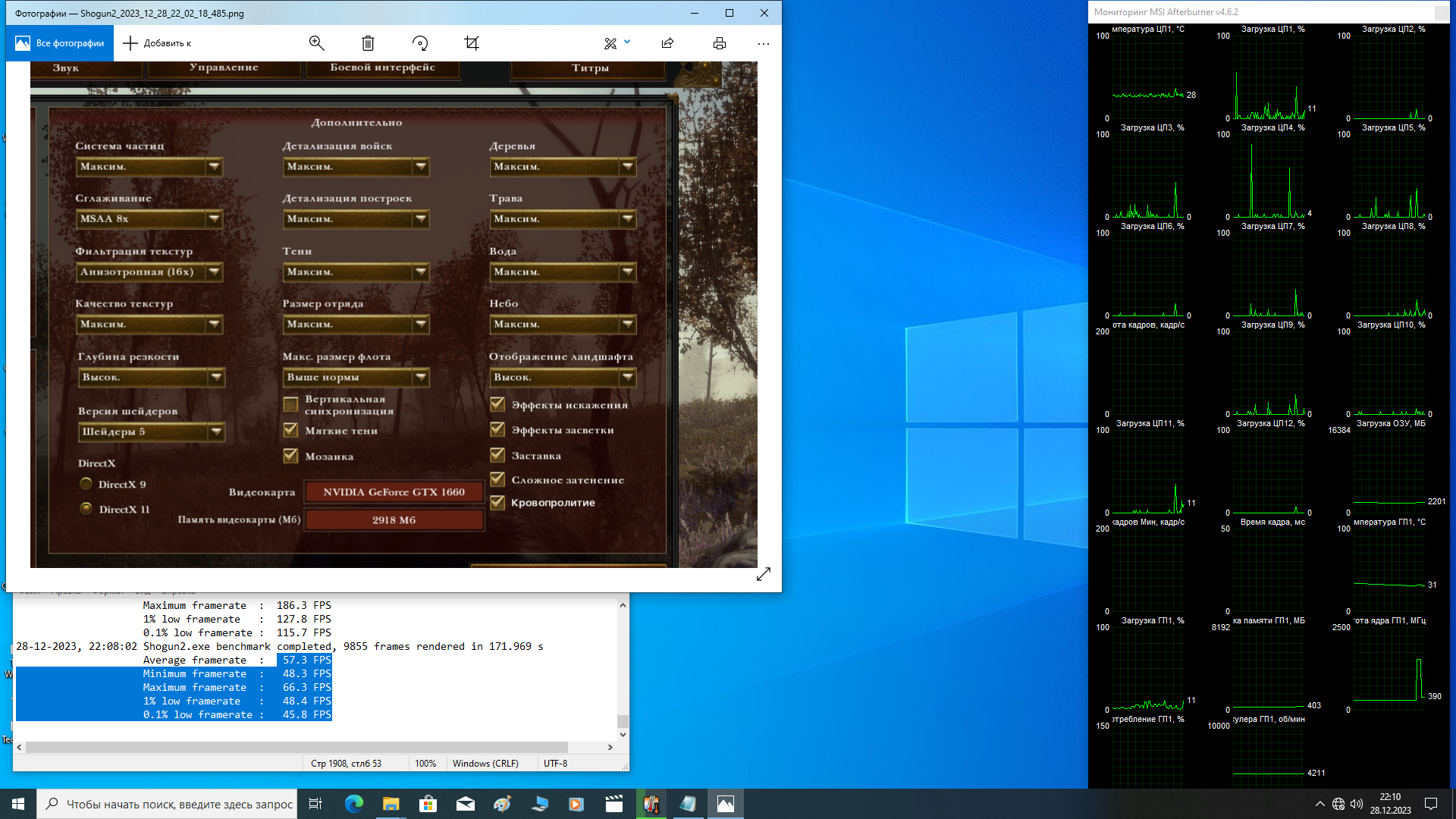Open Microsoft Edge from the taskbar
Viewport: 1456px width, 819px height.
coord(353,804)
